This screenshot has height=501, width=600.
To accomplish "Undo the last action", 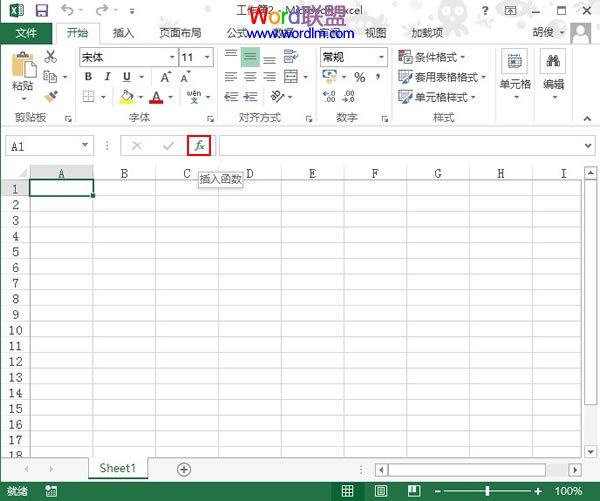I will tap(67, 10).
